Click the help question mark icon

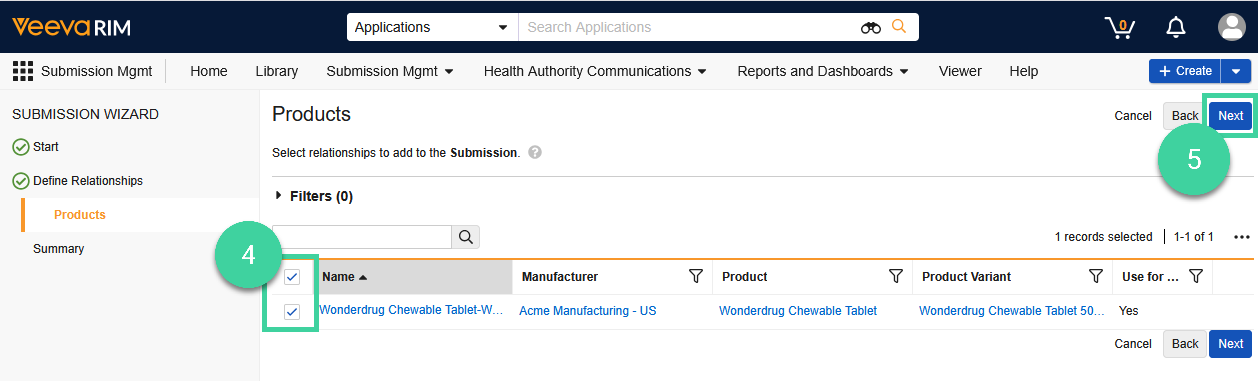(x=535, y=153)
